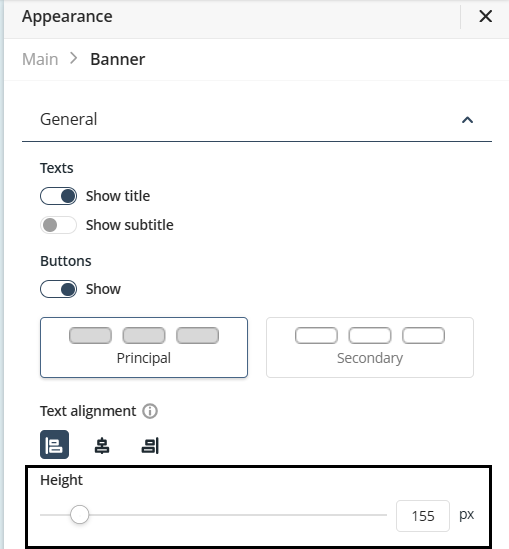Turn off the Buttons Show switch

[58, 289]
